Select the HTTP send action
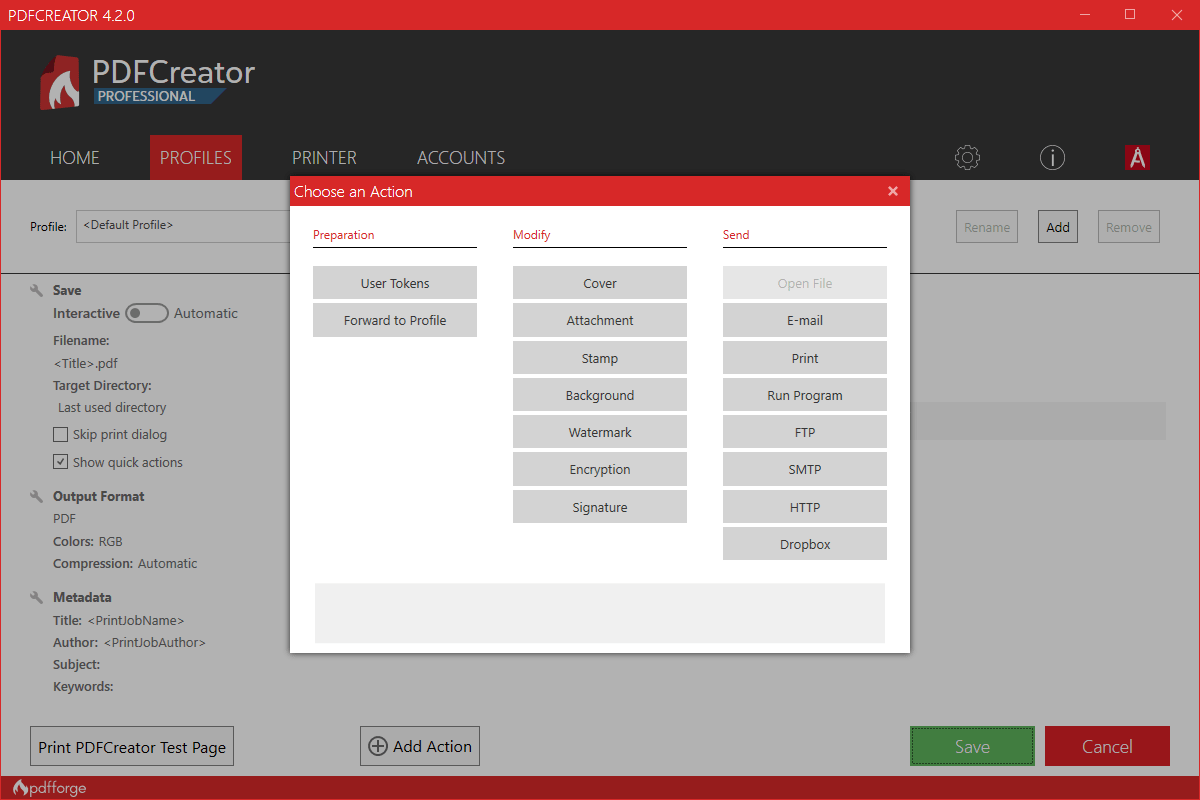Viewport: 1200px width, 800px height. (x=805, y=507)
